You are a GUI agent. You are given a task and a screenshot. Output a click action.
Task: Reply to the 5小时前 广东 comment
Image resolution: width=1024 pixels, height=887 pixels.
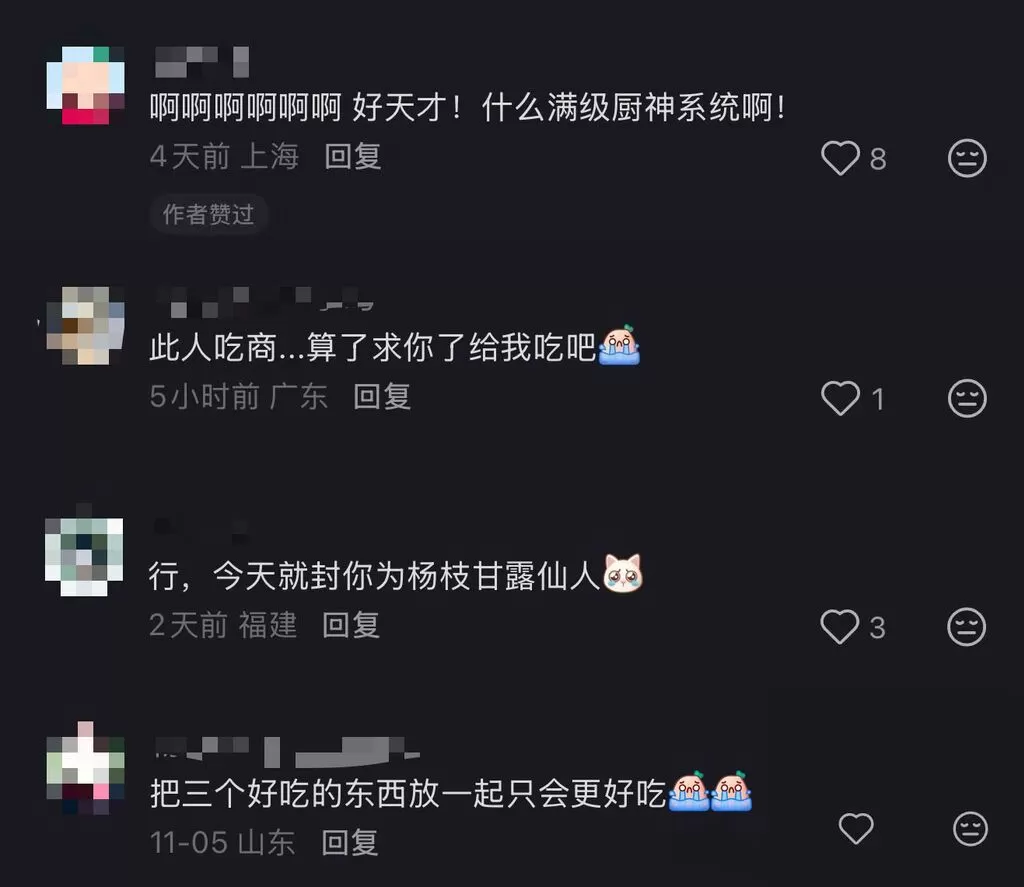(x=382, y=396)
